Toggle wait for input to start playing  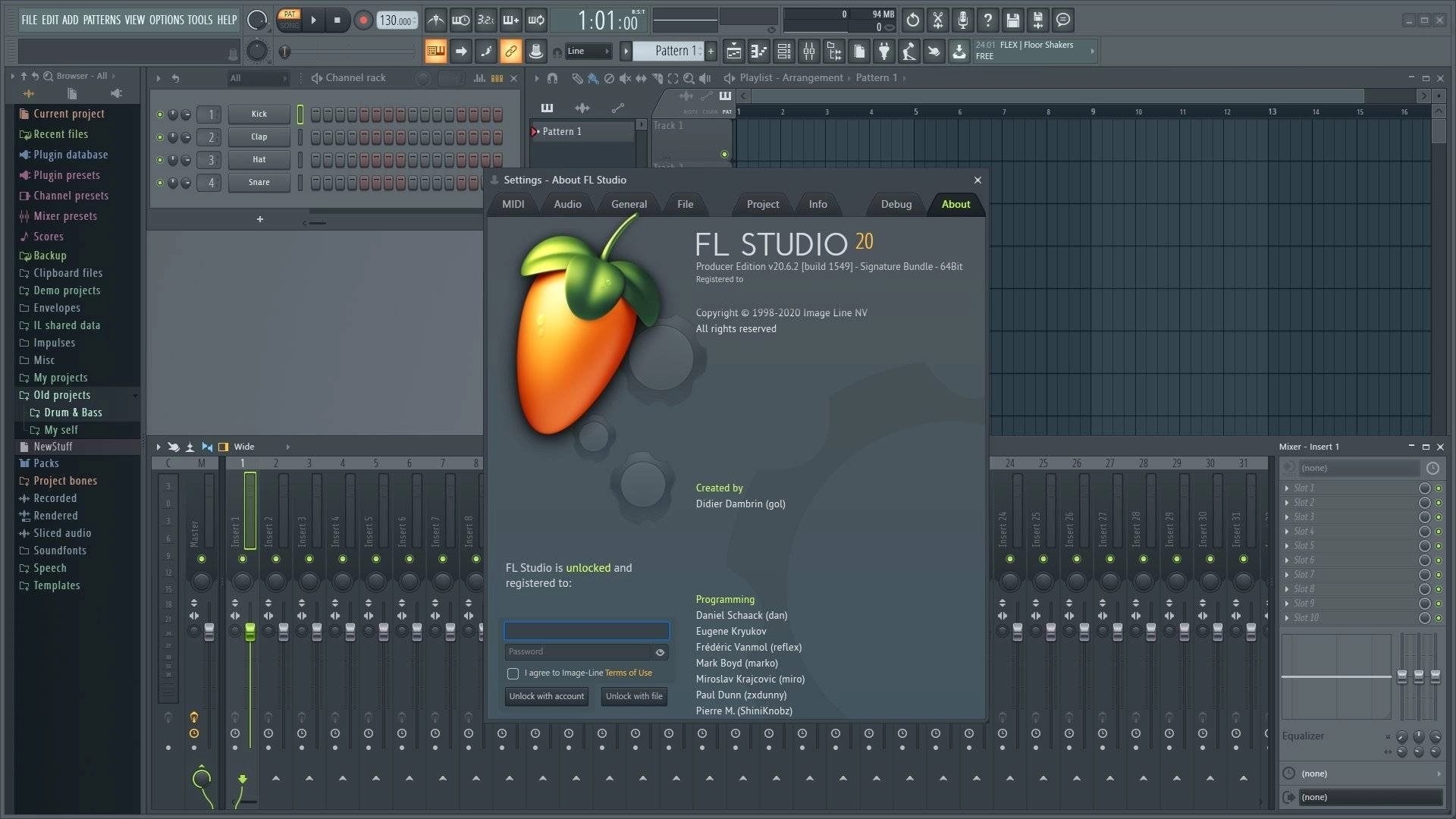[460, 20]
